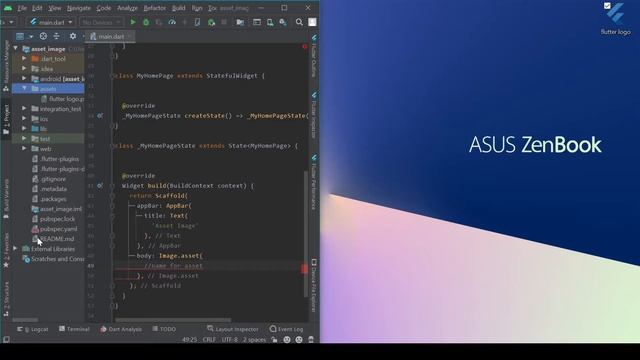Open the Event Log
This screenshot has height=360, width=640.
click(x=287, y=329)
